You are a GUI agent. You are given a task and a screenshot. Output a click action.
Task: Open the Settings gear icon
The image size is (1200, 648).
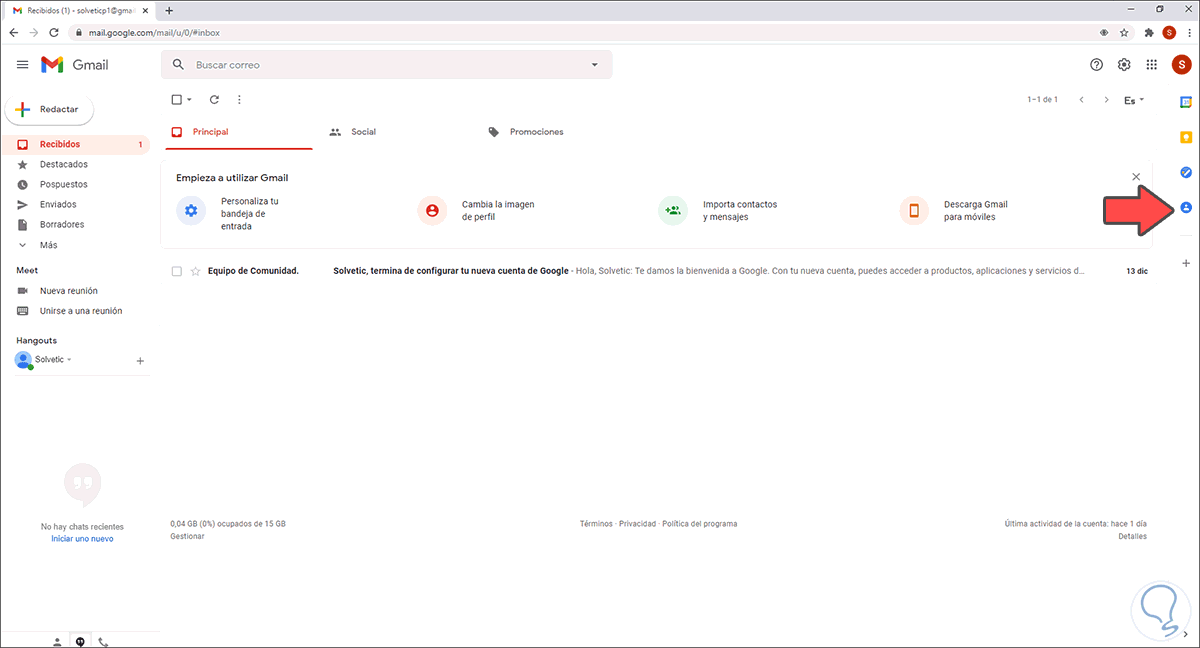click(1124, 65)
